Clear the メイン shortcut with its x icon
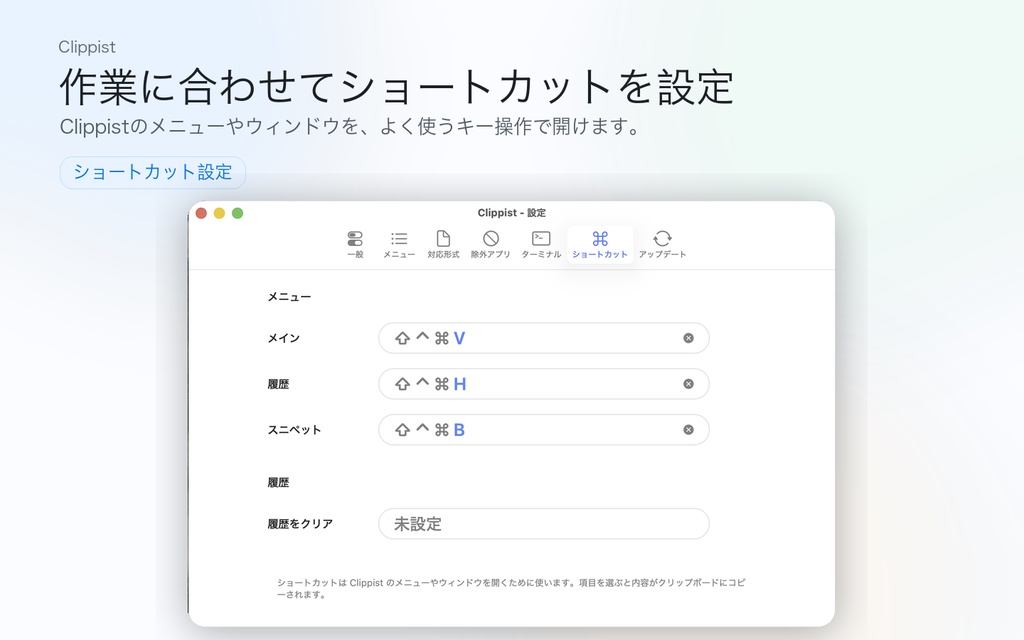 coord(688,338)
